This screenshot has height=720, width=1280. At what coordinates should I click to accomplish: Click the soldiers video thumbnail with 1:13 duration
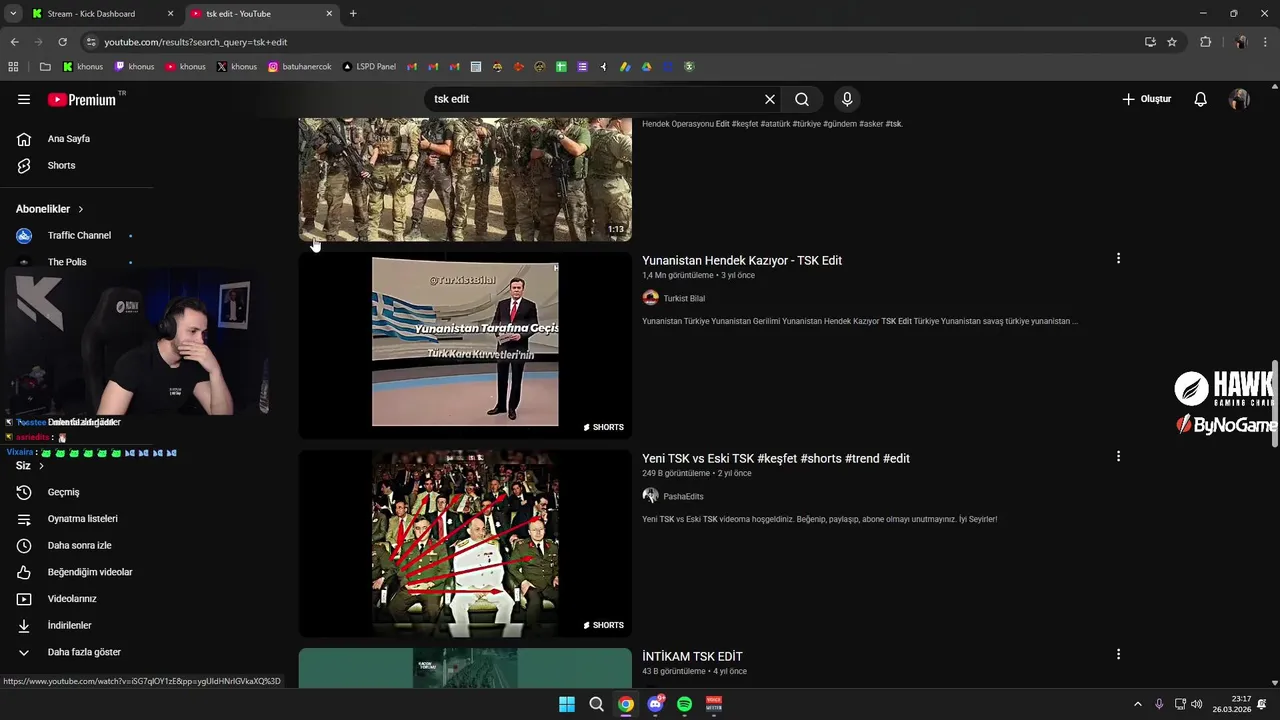(465, 178)
